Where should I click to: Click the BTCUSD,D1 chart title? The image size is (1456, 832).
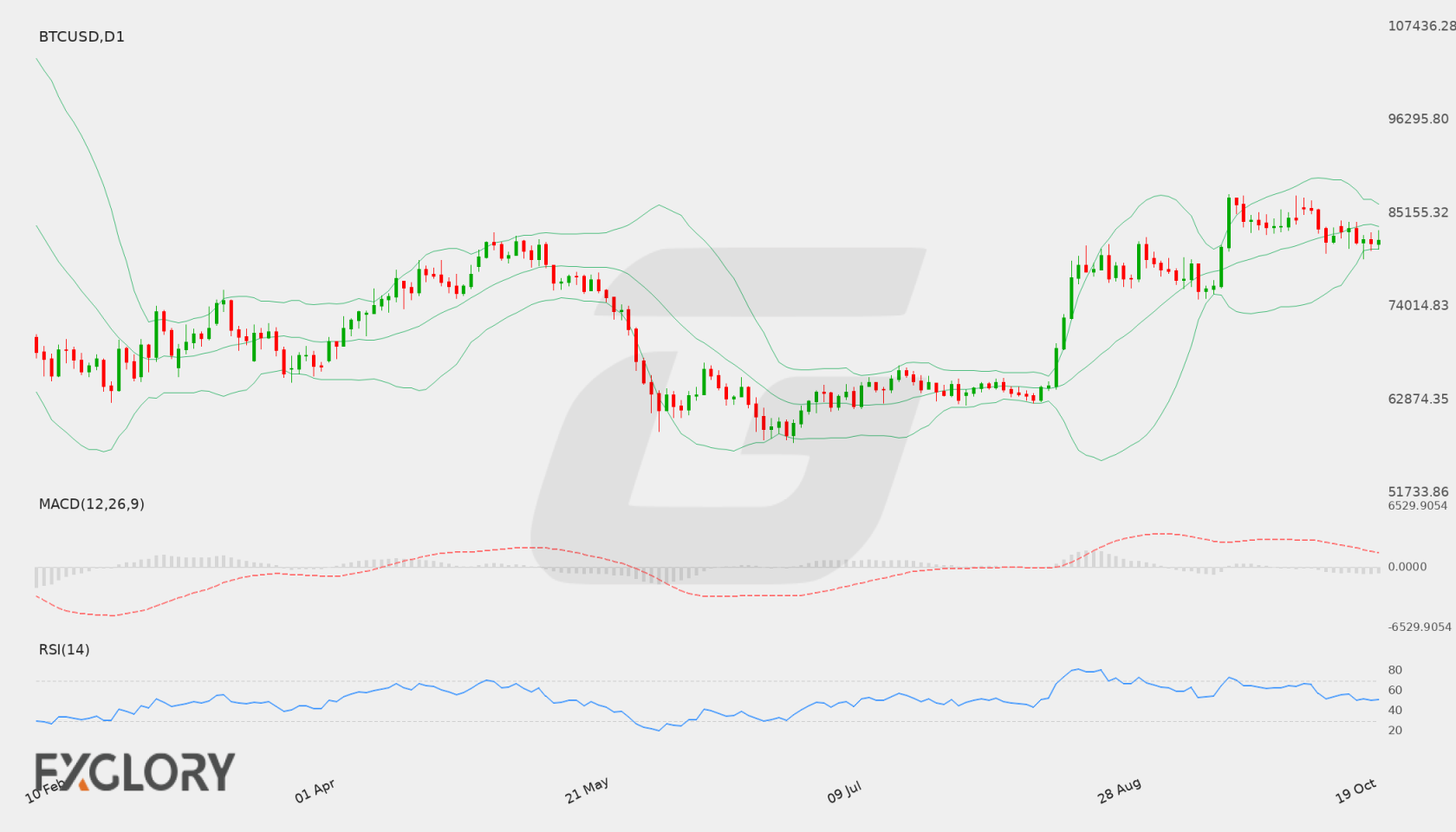point(81,36)
